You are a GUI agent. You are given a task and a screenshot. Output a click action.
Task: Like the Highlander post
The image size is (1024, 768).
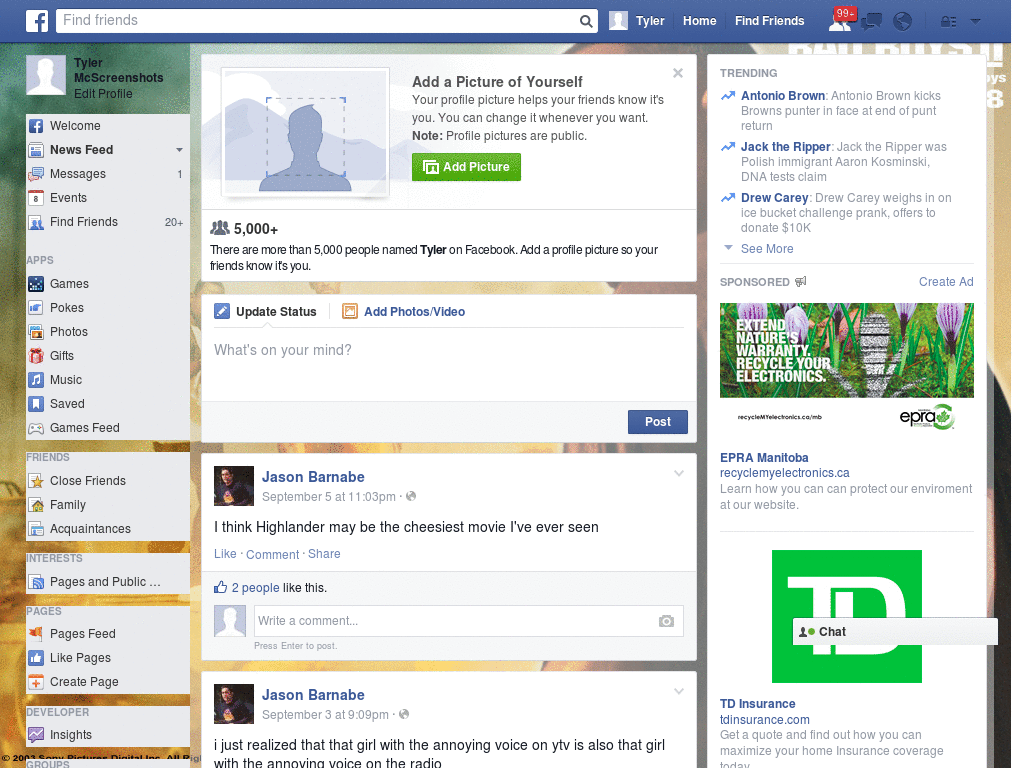(225, 554)
